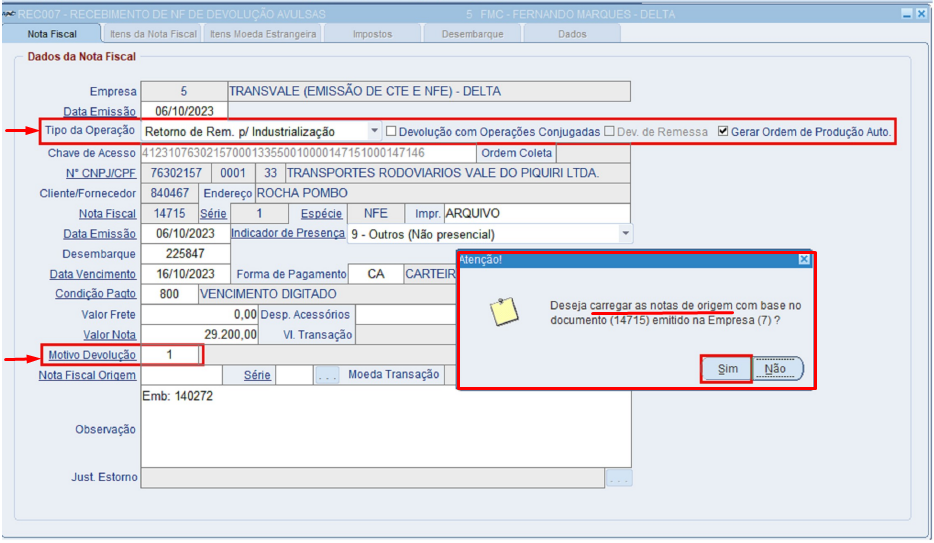The width and height of the screenshot is (934, 543).
Task: Uncheck Gerar Ordem de Produção Auto.
Action: [723, 131]
